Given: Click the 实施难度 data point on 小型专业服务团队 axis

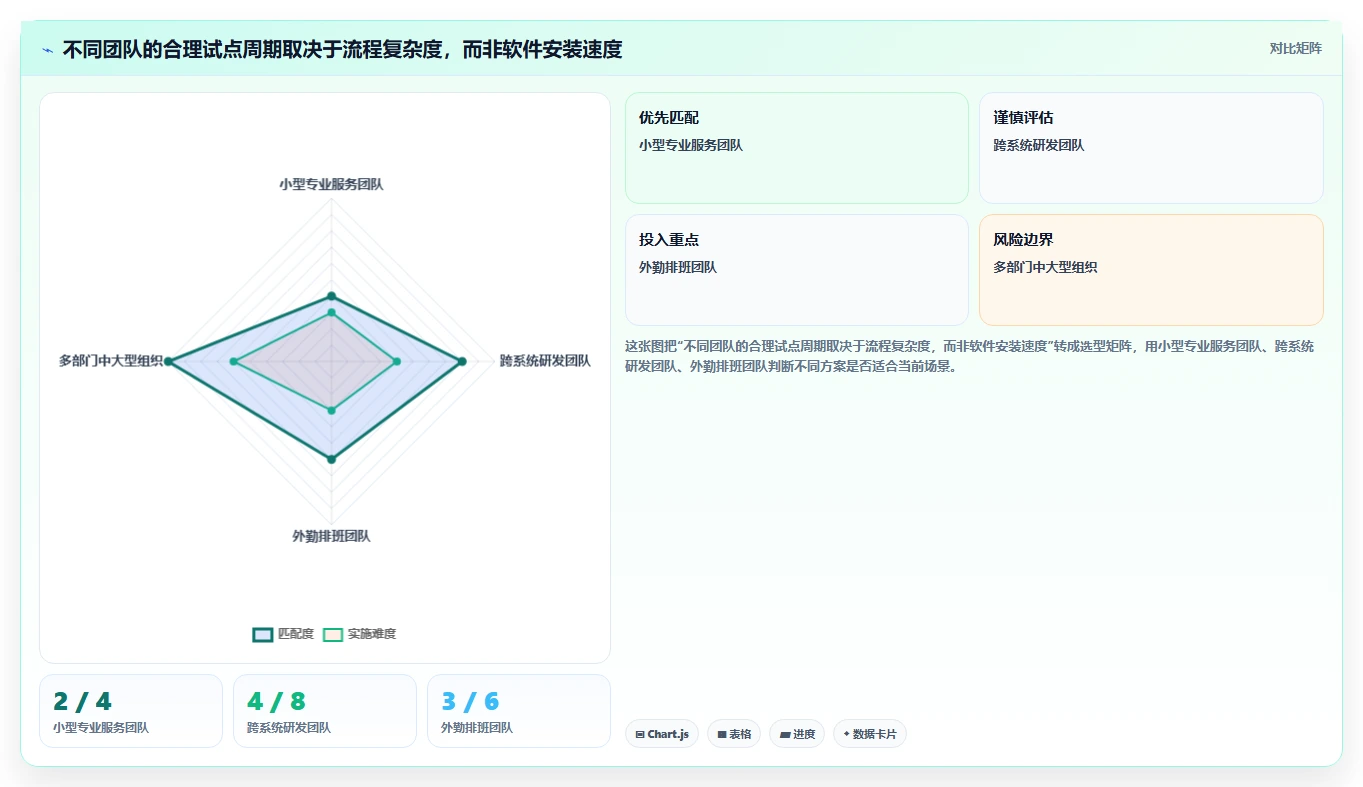Looking at the screenshot, I should [x=331, y=312].
